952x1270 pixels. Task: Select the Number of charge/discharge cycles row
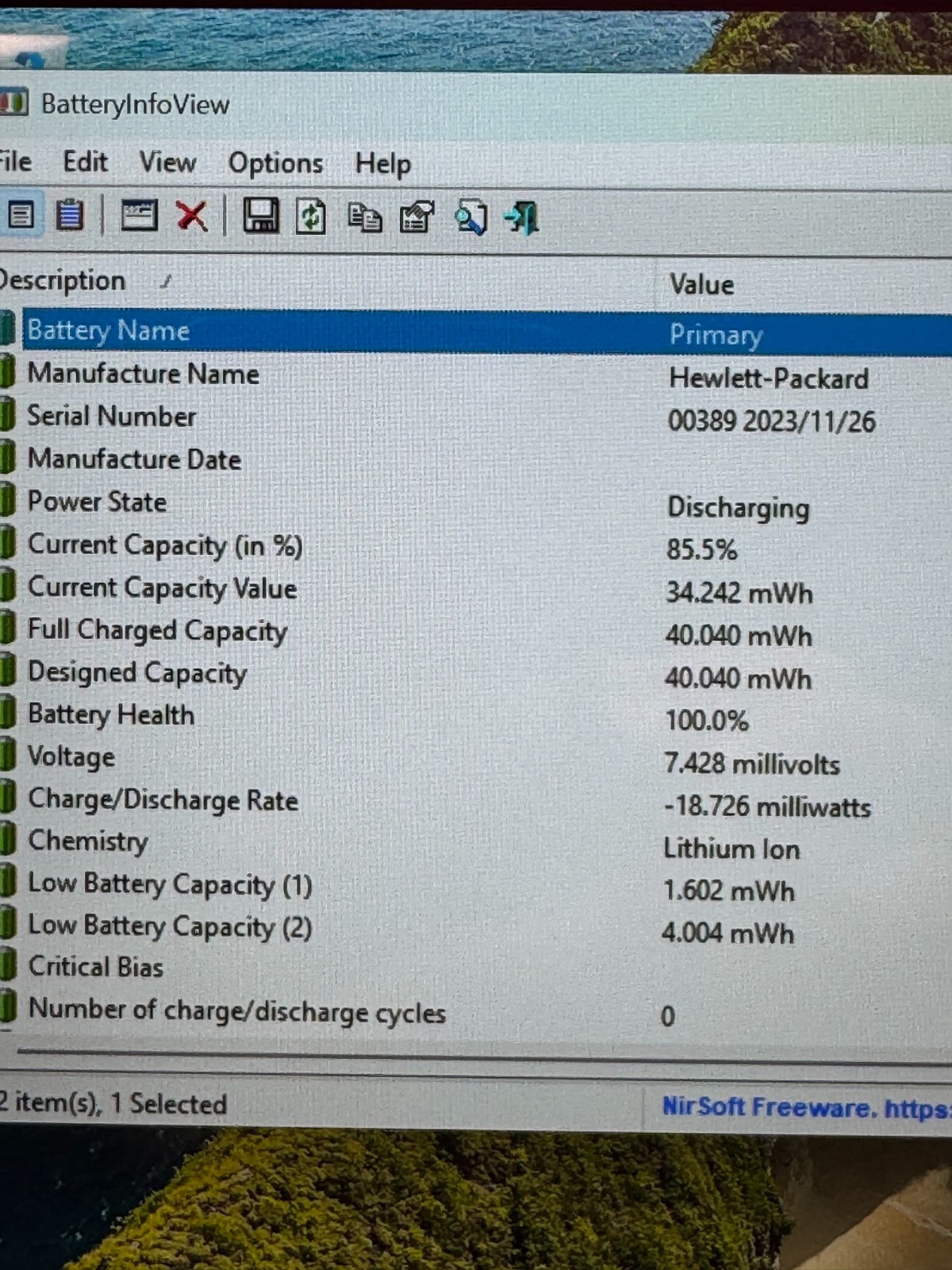[x=476, y=1012]
